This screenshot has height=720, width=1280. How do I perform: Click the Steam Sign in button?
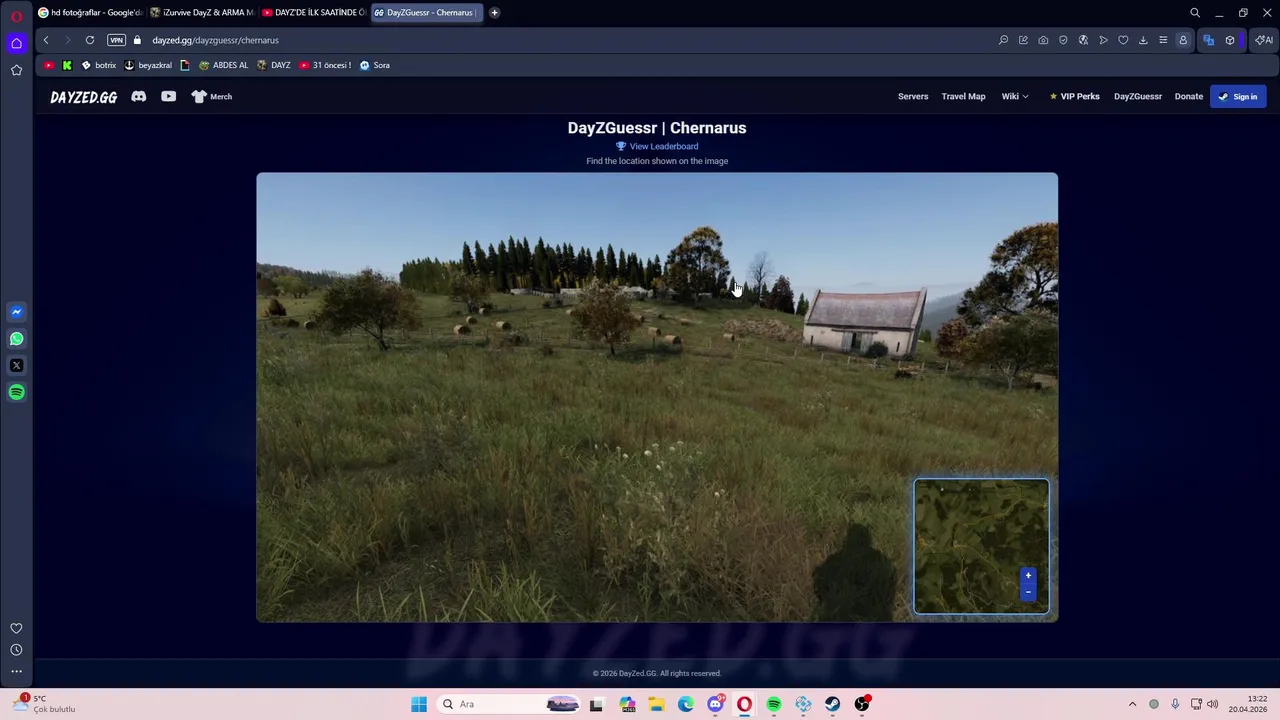tap(1238, 97)
